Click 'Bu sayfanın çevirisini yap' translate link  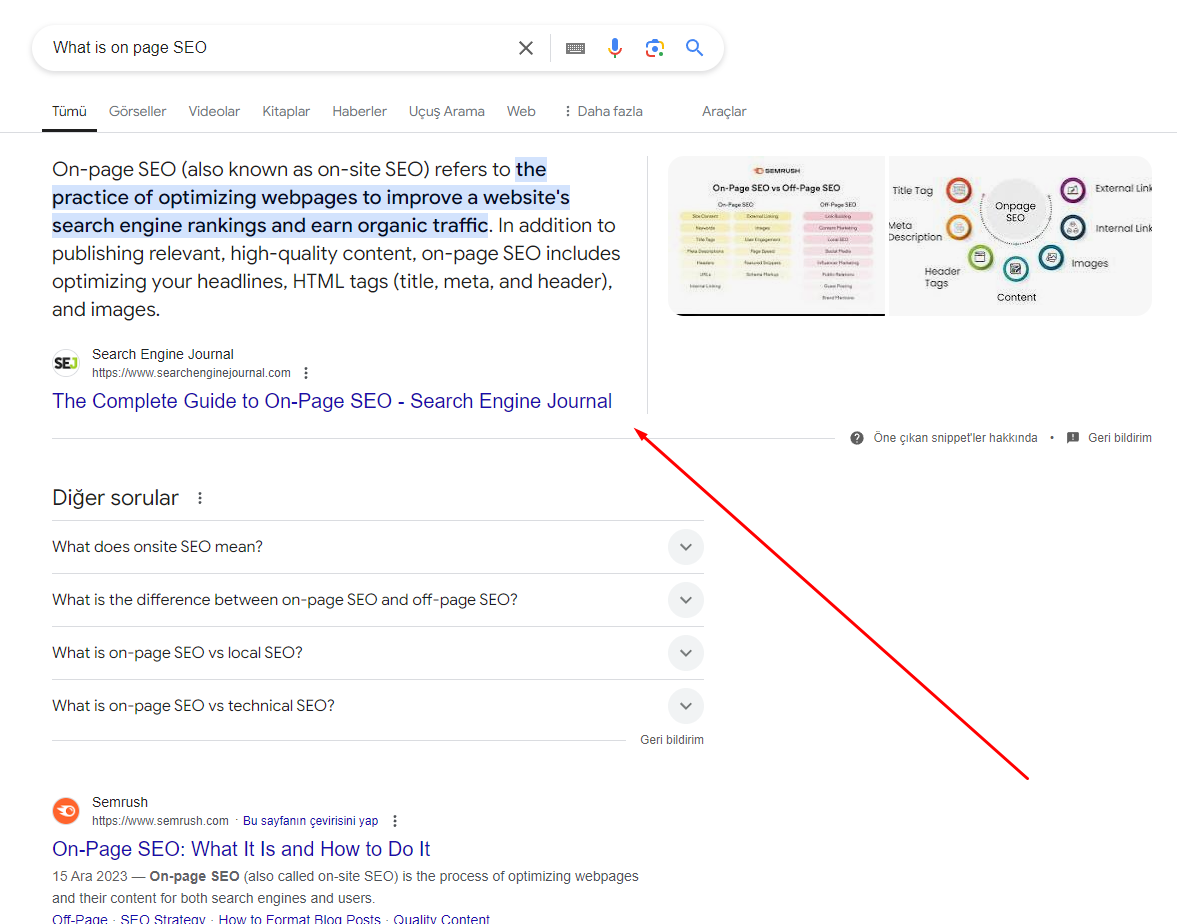pyautogui.click(x=311, y=821)
